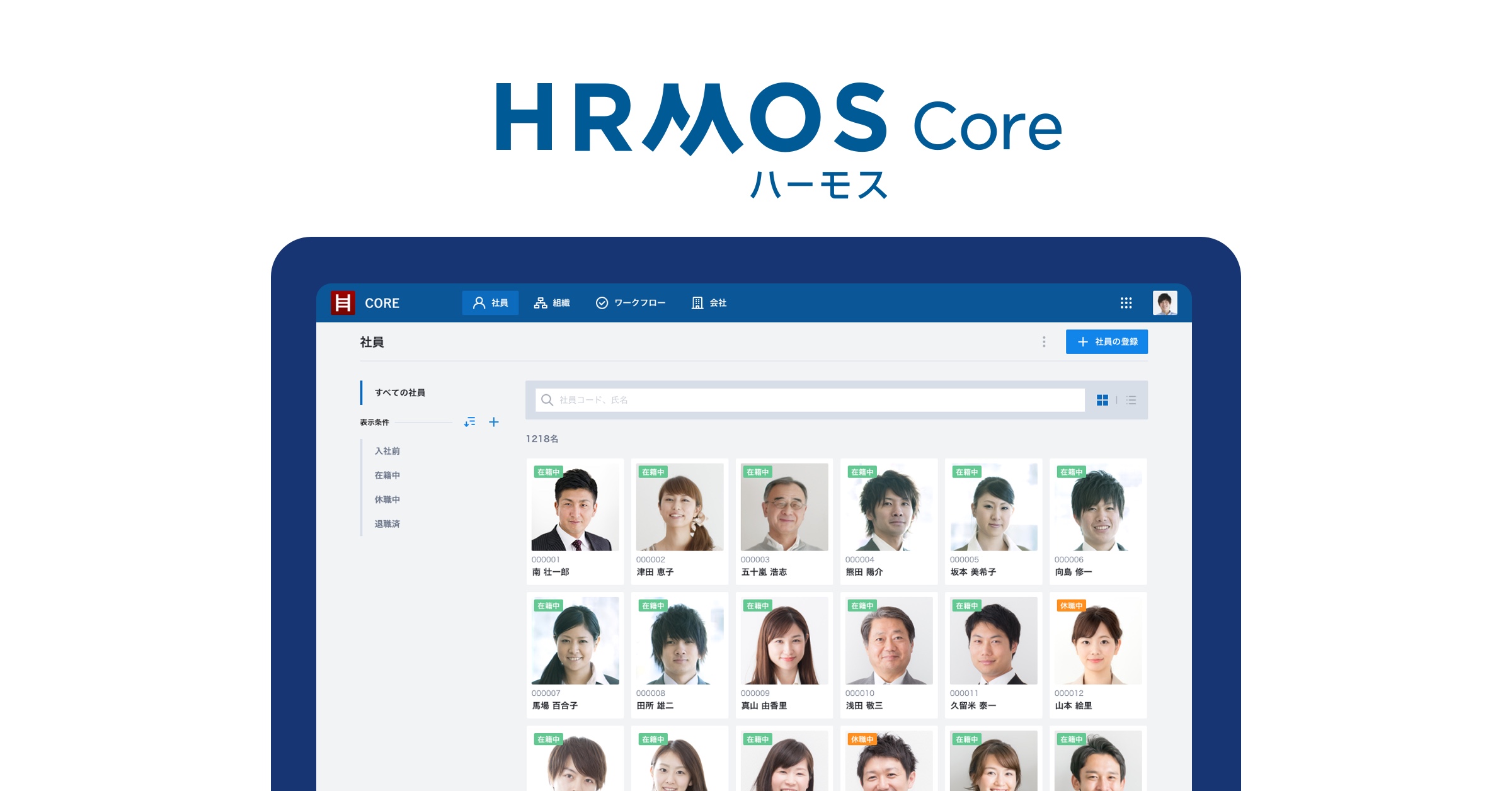1512x791 pixels.
Task: Select すべての社員 in the sidebar
Action: click(x=399, y=392)
